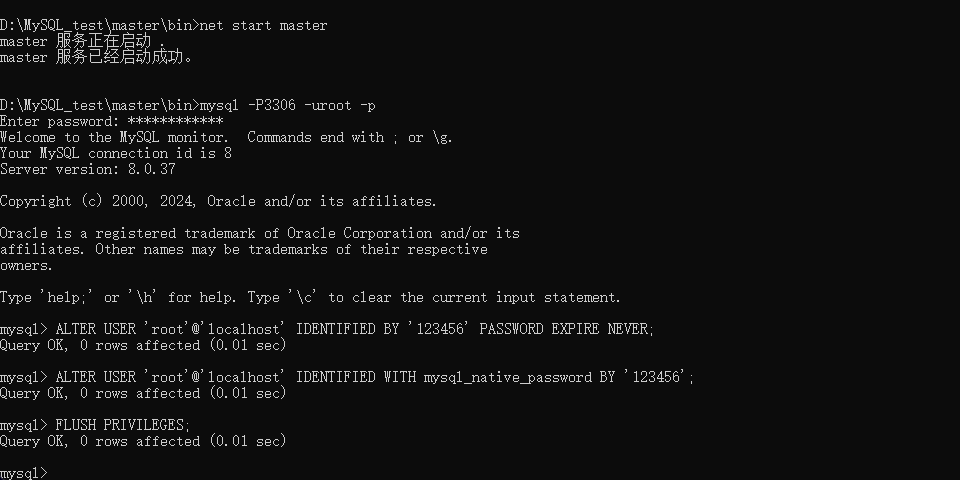Click the "master 服务正在启动" message
Viewport: 960px width, 480px height.
pos(80,41)
